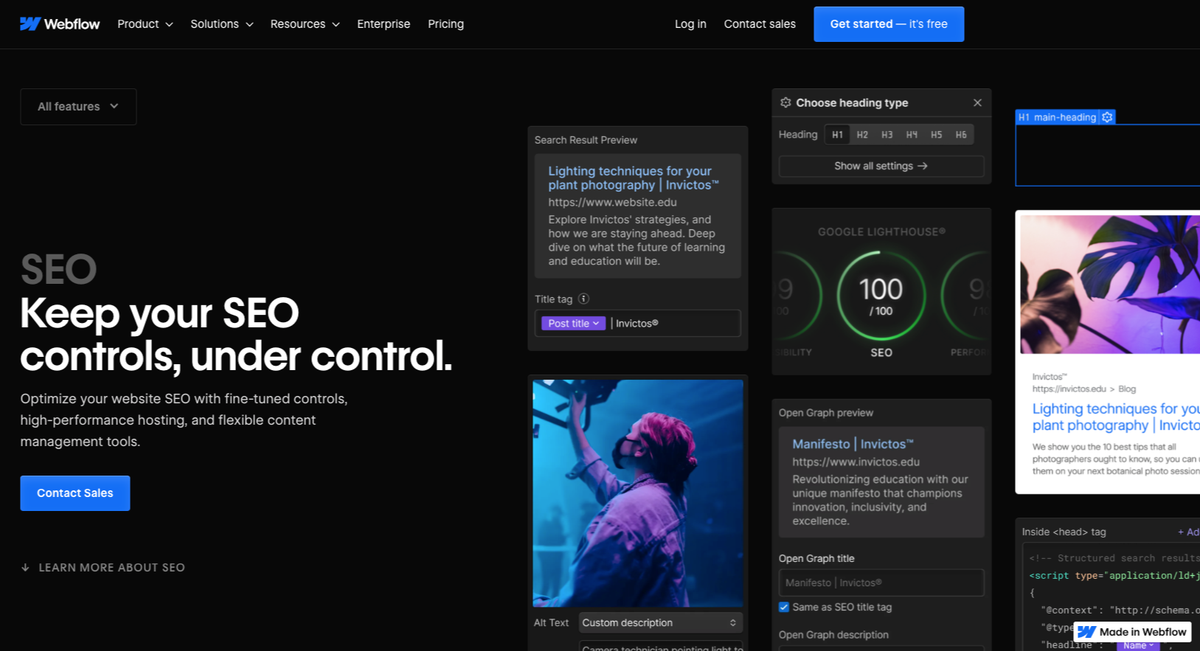Click the https://www.invictos.edu URL text
1200x651 pixels.
pos(857,463)
